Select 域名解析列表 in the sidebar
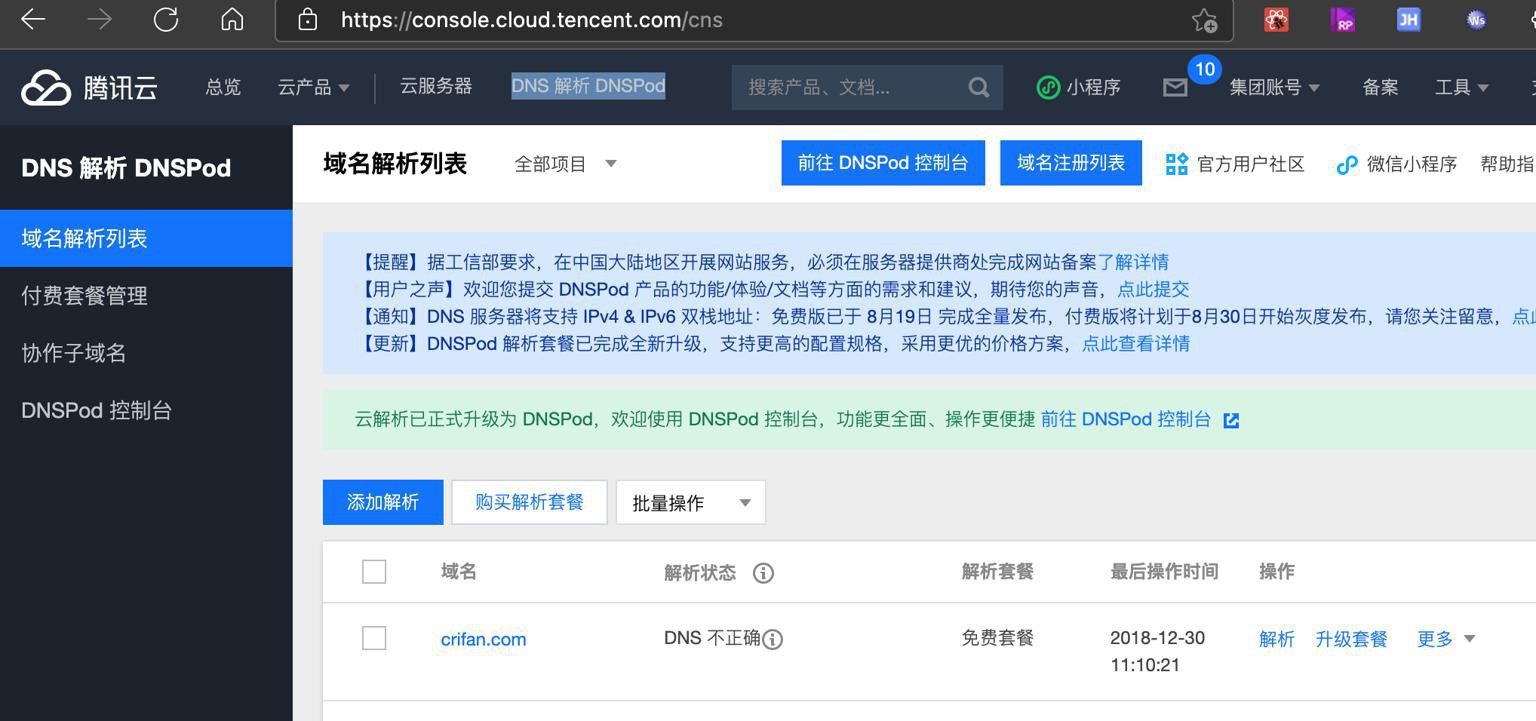The height and width of the screenshot is (721, 1536). pyautogui.click(x=146, y=238)
